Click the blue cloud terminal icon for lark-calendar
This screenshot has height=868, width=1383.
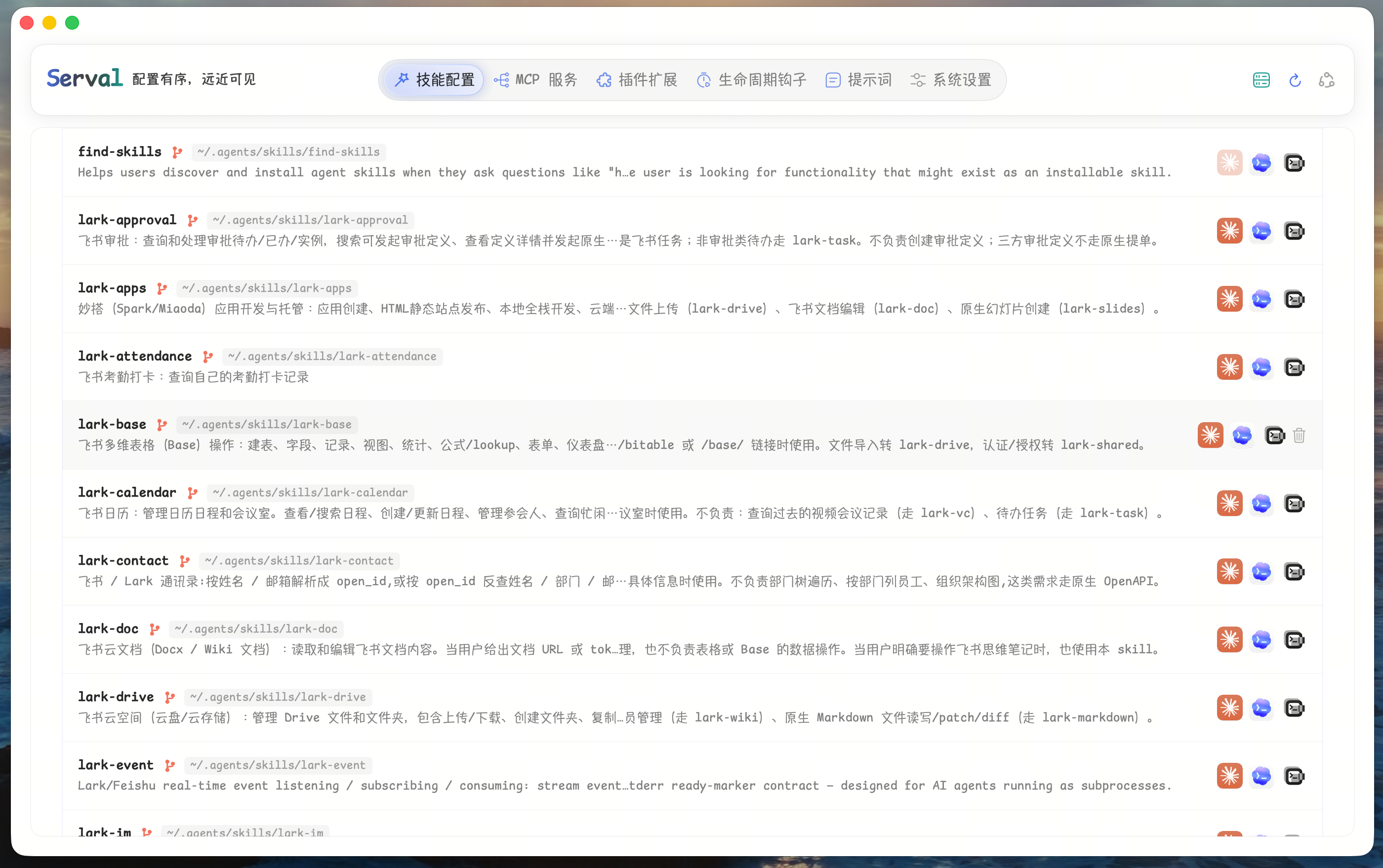pos(1262,504)
